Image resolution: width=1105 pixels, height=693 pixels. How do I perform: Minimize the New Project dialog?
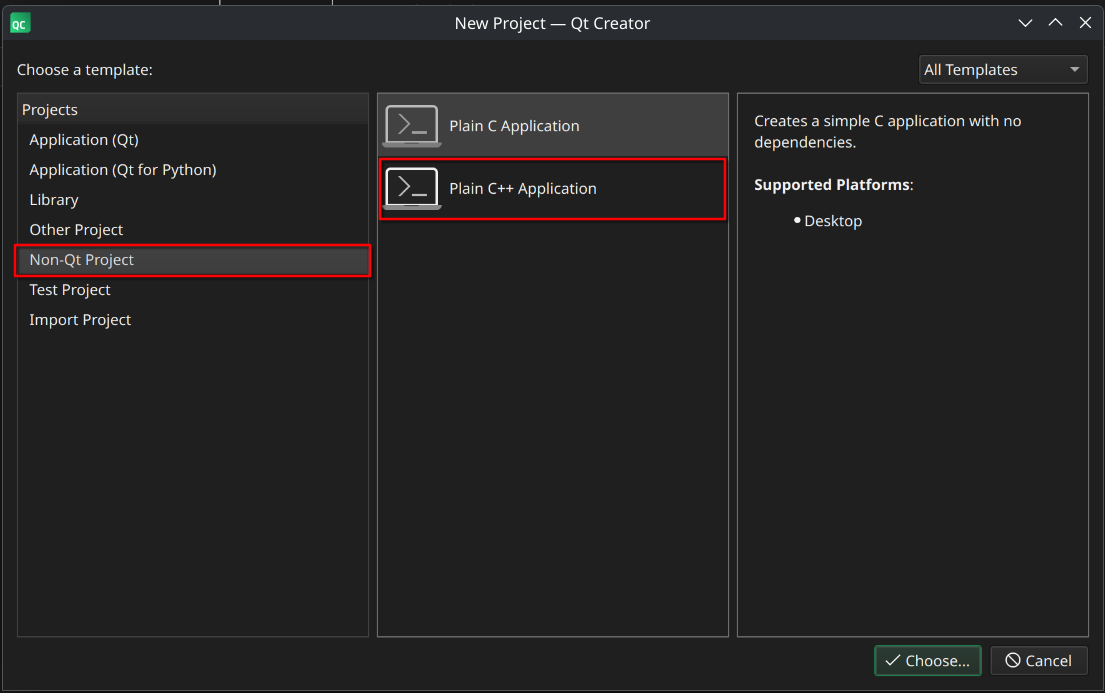[1025, 23]
